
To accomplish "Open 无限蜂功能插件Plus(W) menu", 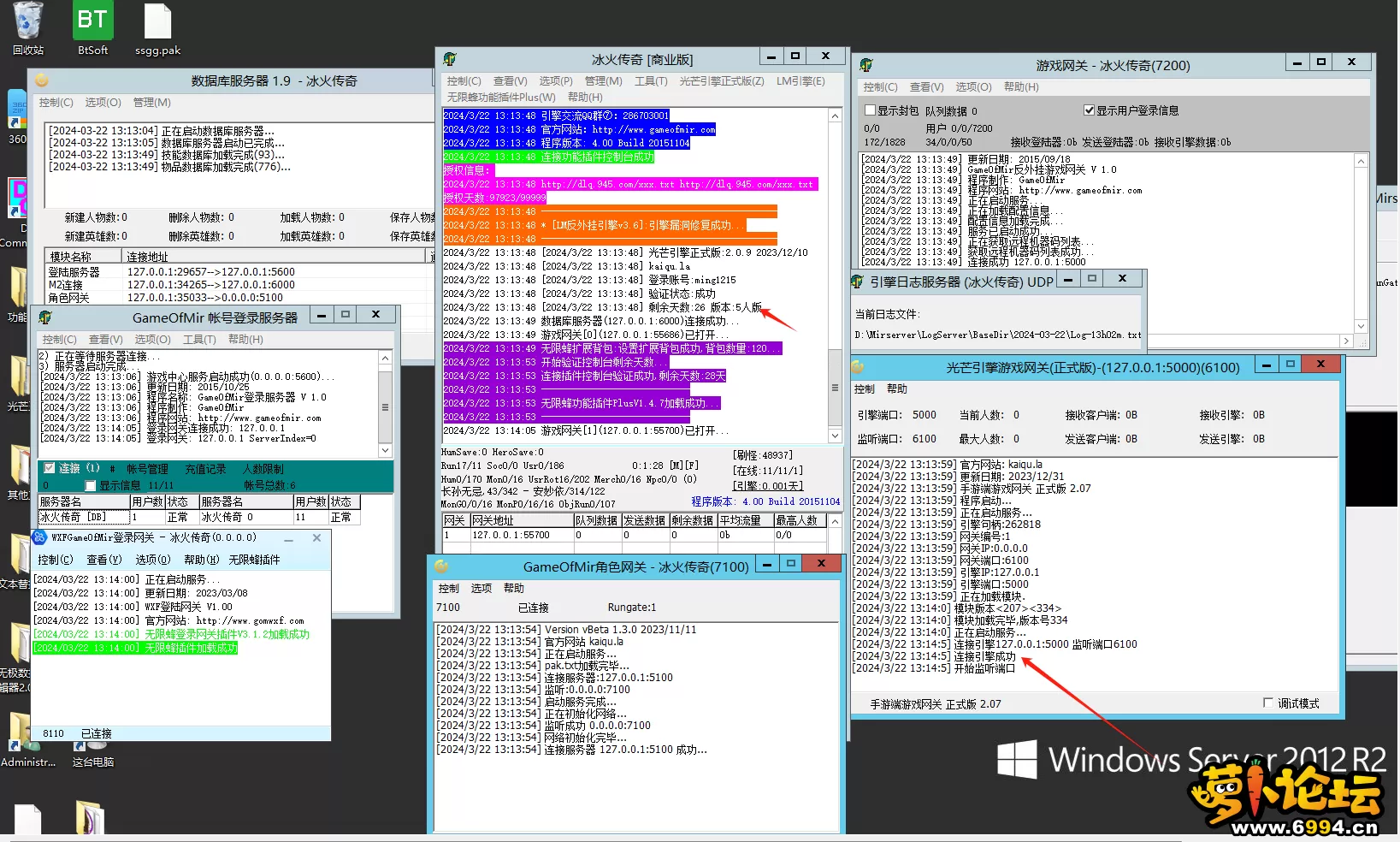I will [501, 97].
